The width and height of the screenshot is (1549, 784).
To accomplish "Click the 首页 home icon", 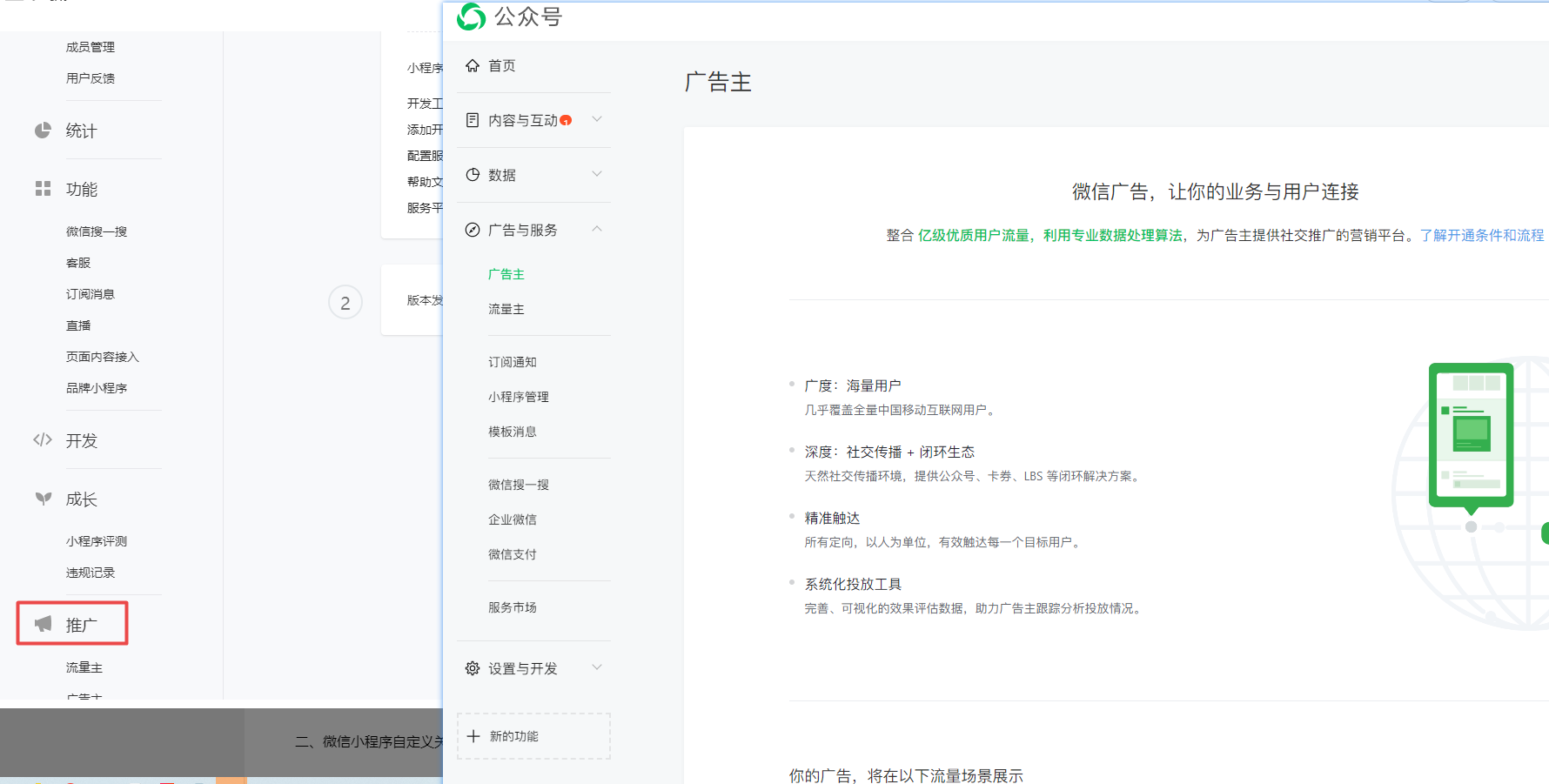I will [473, 65].
